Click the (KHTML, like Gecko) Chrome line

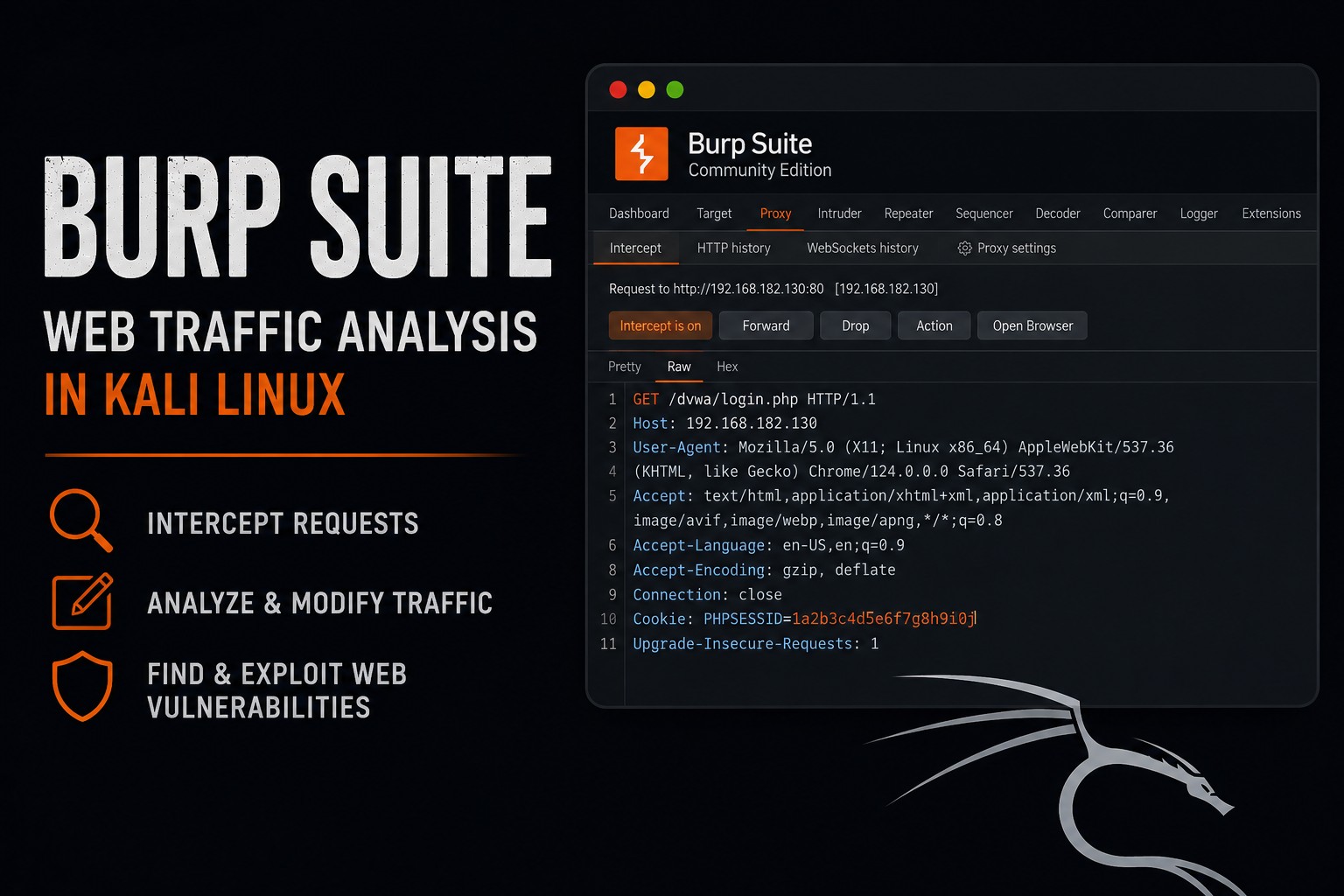(x=851, y=472)
